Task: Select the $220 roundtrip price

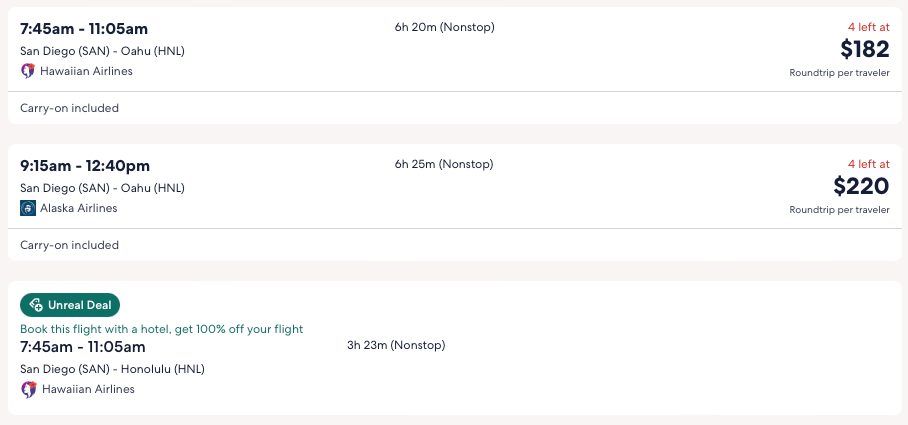Action: (861, 186)
